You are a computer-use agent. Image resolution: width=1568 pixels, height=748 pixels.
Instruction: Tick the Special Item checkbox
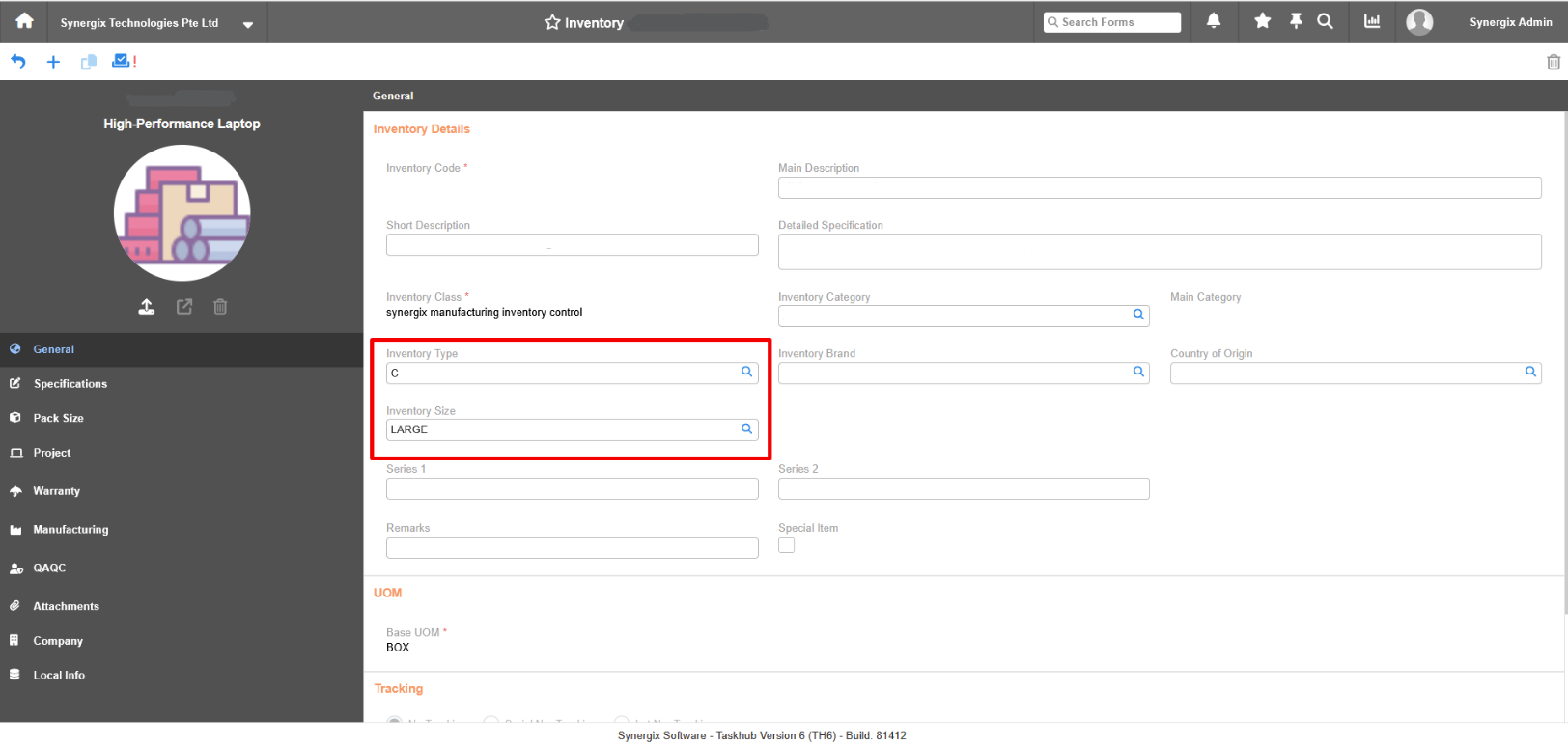(x=787, y=545)
